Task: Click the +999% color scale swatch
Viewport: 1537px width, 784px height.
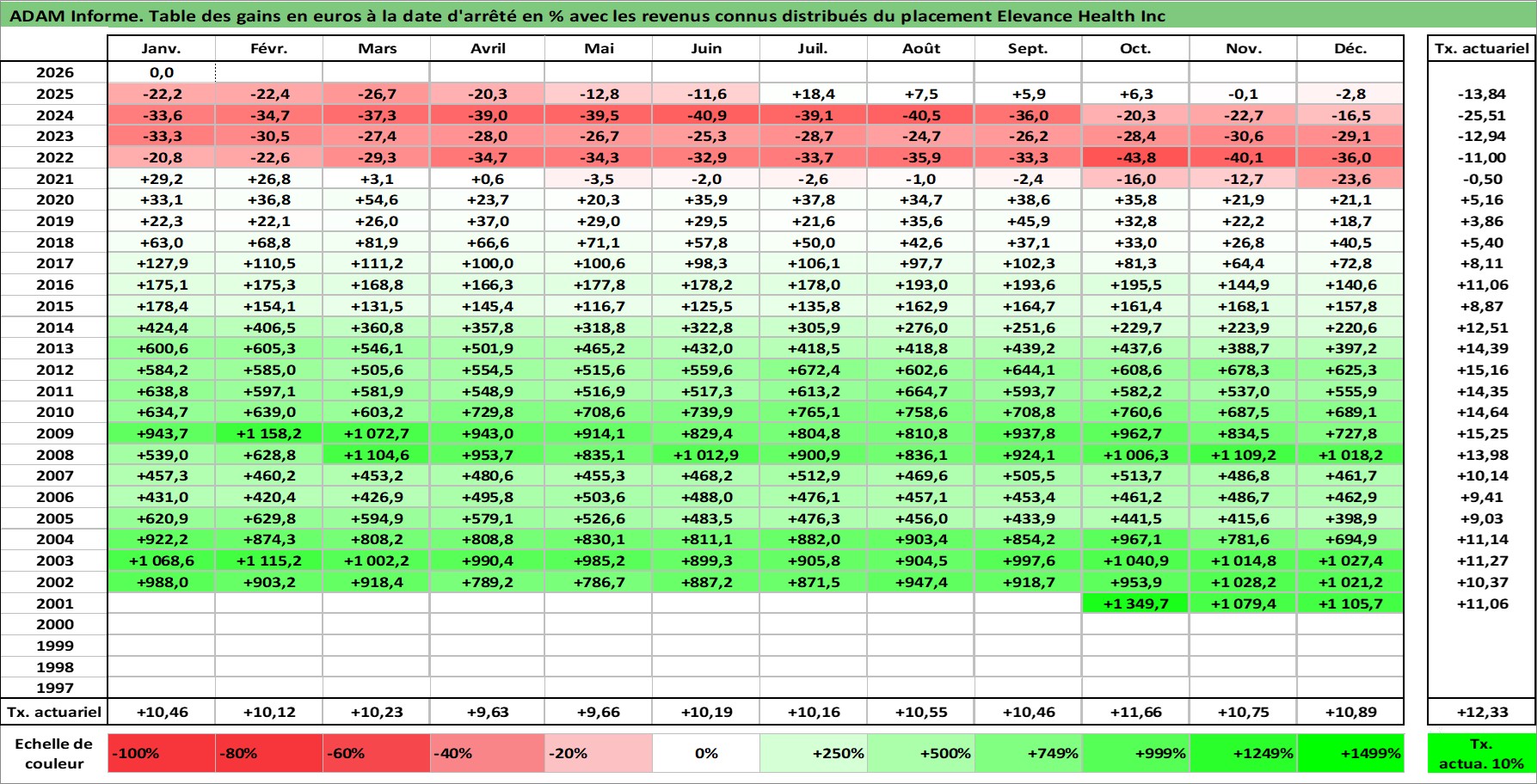Action: click(1136, 753)
